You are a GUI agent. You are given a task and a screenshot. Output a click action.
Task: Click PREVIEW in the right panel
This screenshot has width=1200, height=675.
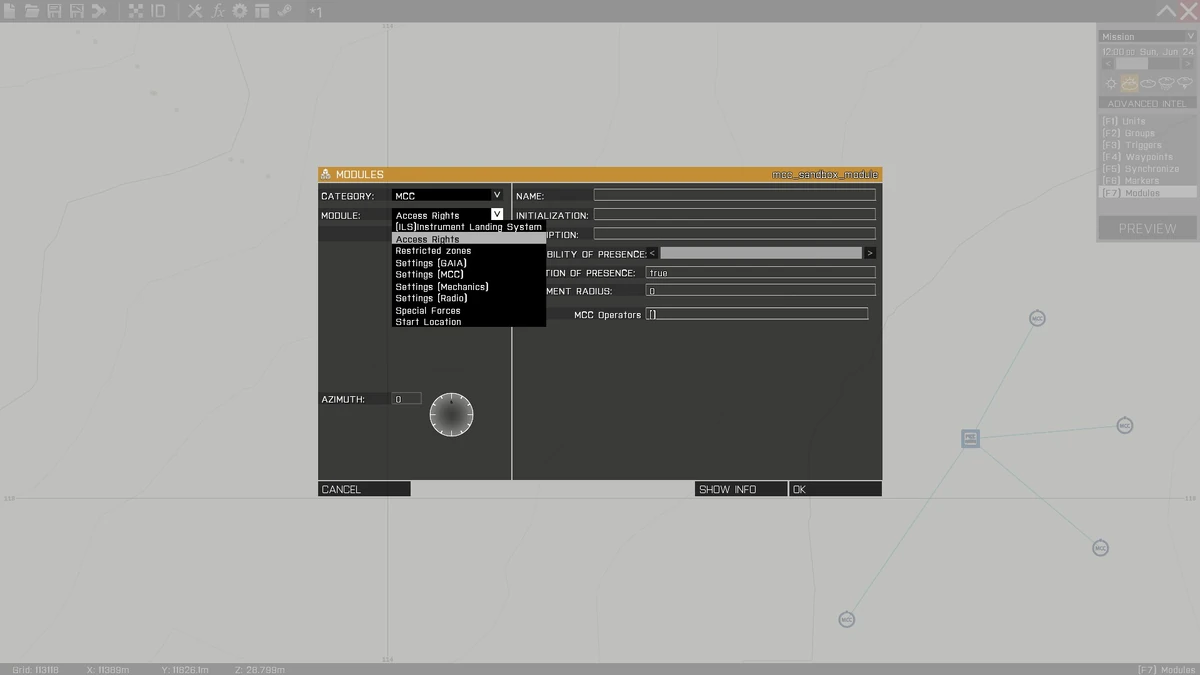[1146, 228]
